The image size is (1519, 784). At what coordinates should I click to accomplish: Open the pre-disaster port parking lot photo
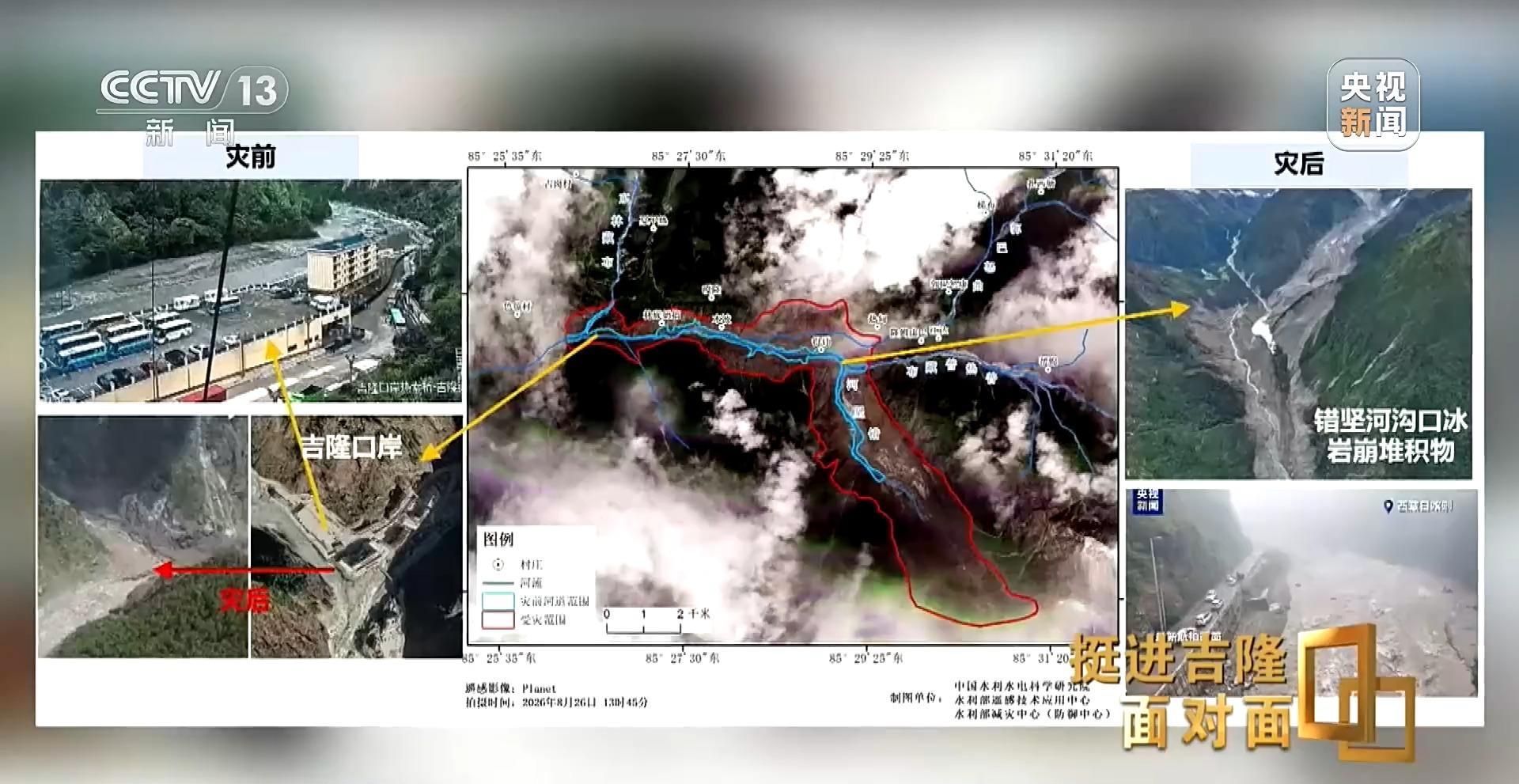point(250,291)
